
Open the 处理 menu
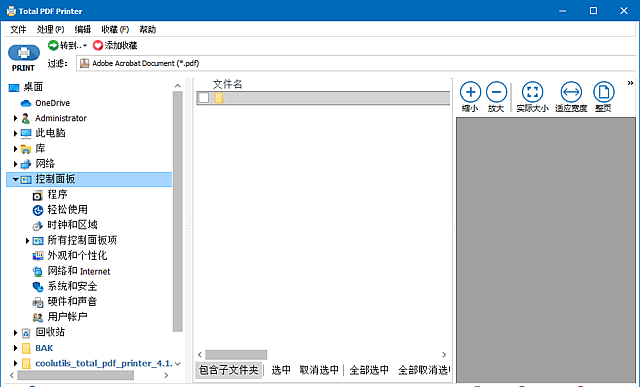pyautogui.click(x=50, y=29)
